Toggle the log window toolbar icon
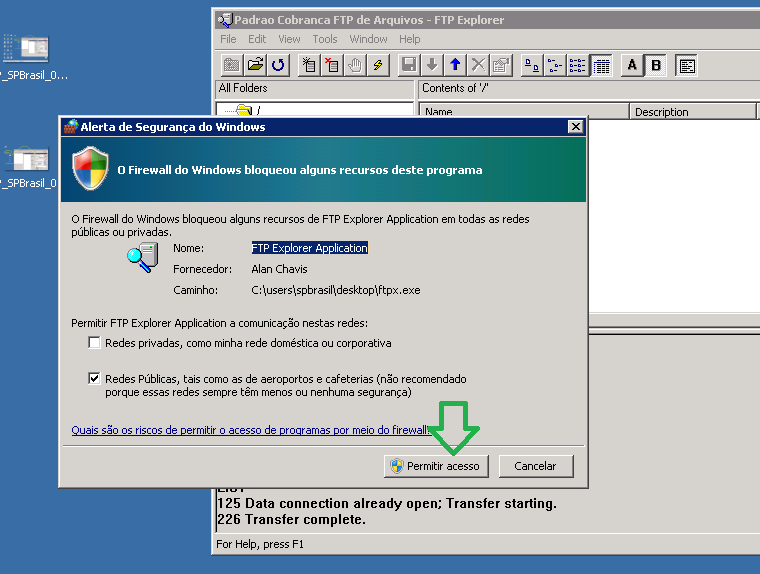 point(687,65)
